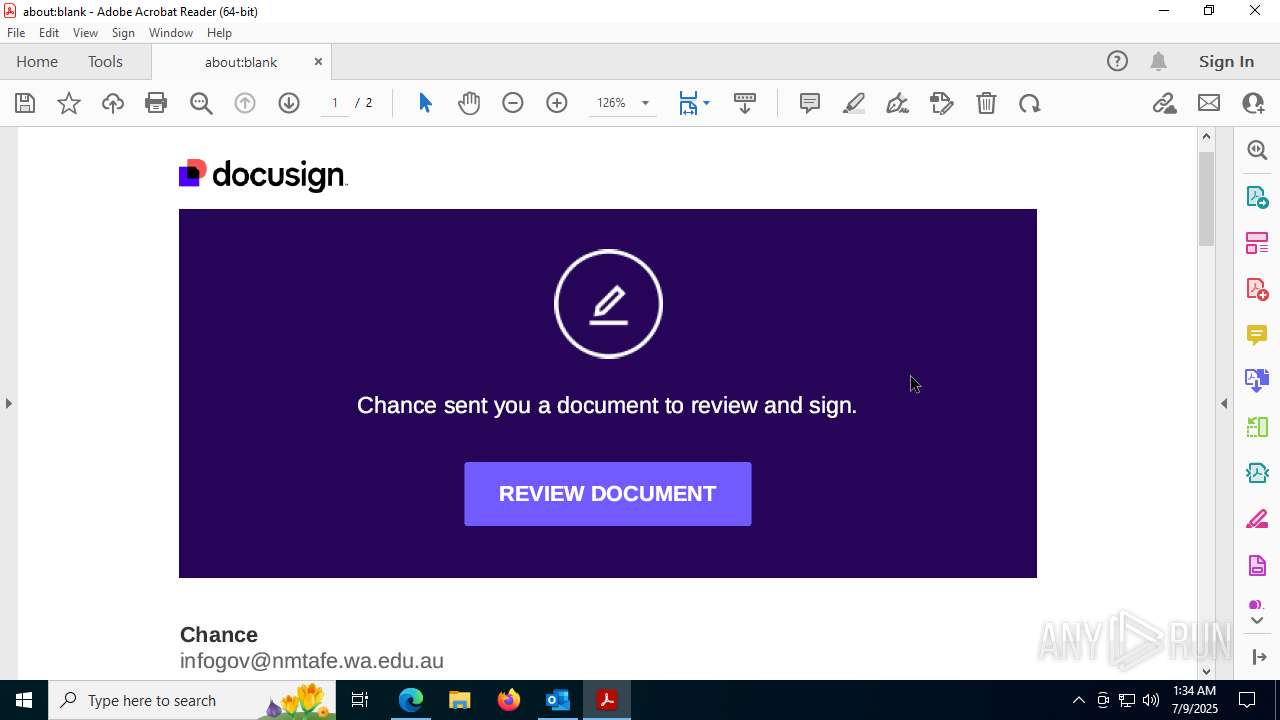This screenshot has width=1280, height=720.
Task: Open the Sign menu
Action: tap(123, 33)
